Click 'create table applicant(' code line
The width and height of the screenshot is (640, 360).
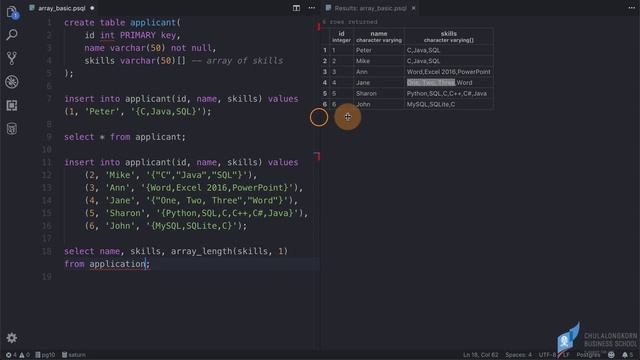(122, 22)
